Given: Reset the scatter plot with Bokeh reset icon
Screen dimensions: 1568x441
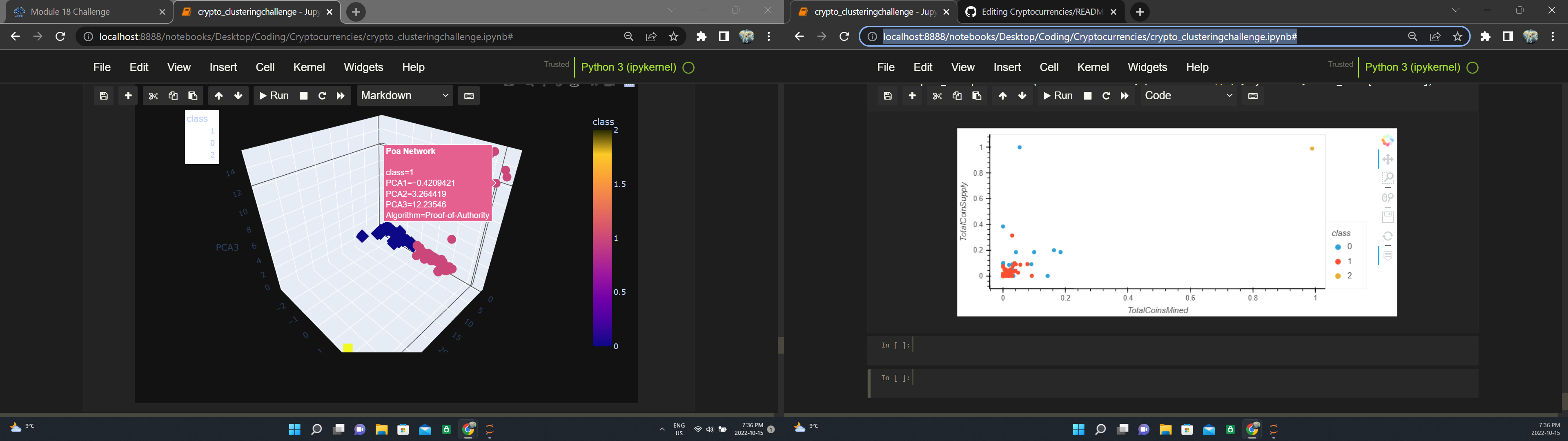Looking at the screenshot, I should (1387, 236).
